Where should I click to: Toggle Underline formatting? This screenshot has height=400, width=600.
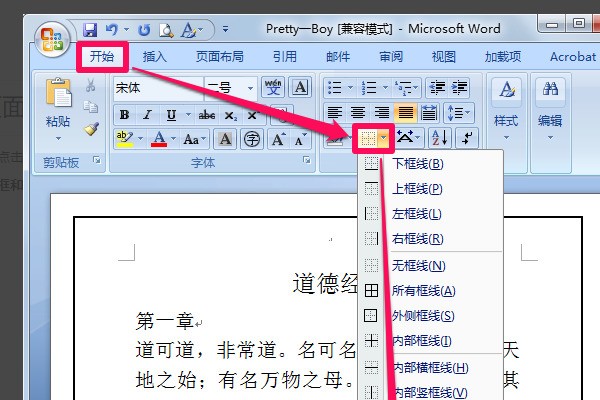(x=171, y=115)
